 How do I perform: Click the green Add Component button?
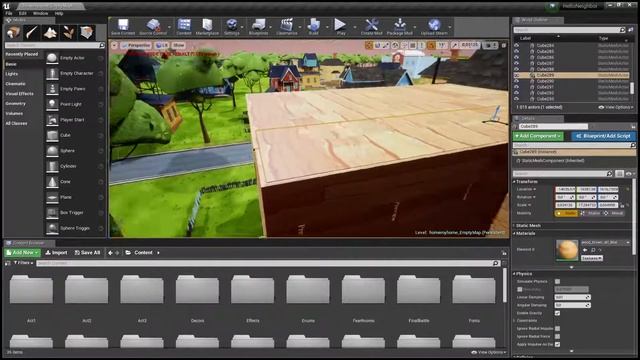538,136
